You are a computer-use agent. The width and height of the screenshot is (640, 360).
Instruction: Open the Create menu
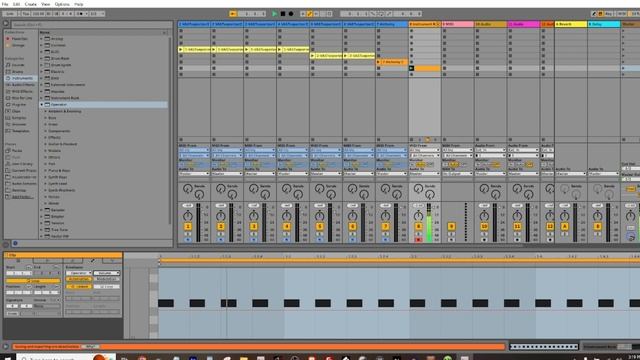(x=31, y=4)
